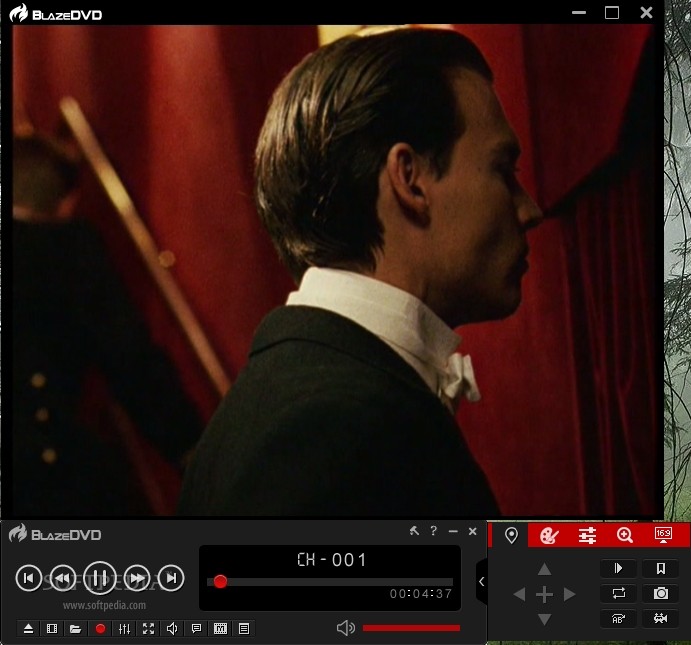Click the step frame forward button
The image size is (691, 645).
click(x=619, y=568)
